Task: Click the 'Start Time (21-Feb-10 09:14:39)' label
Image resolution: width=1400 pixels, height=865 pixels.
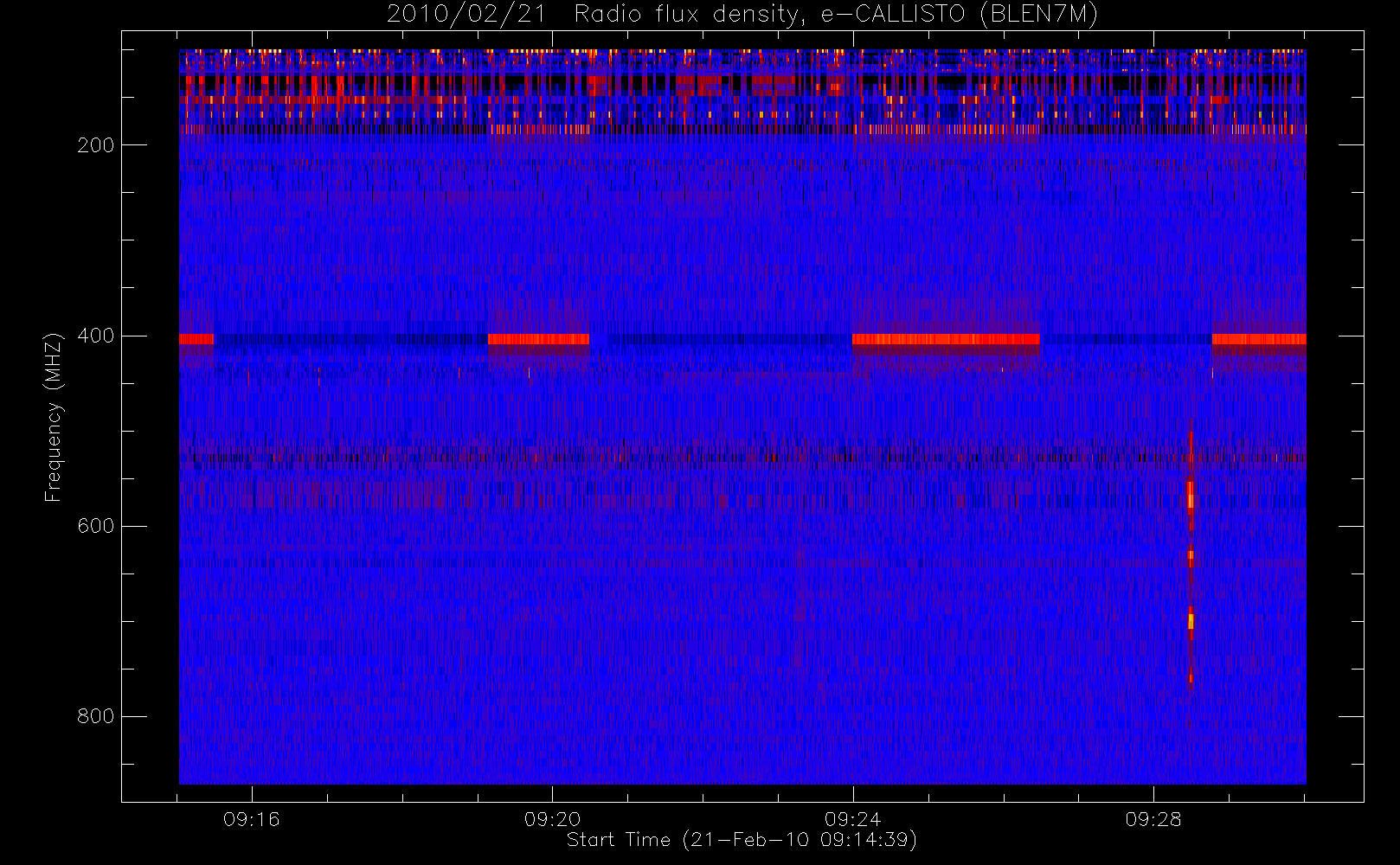Action: (742, 840)
